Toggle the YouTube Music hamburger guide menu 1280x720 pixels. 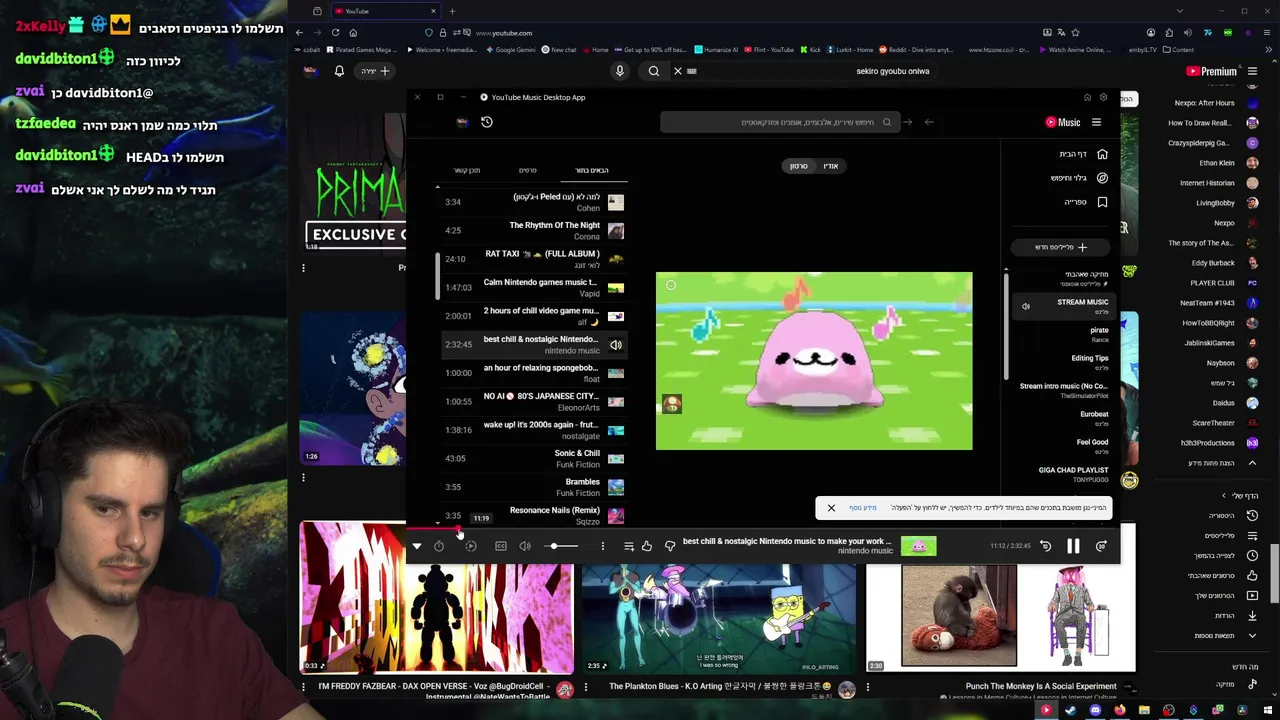coord(1096,122)
